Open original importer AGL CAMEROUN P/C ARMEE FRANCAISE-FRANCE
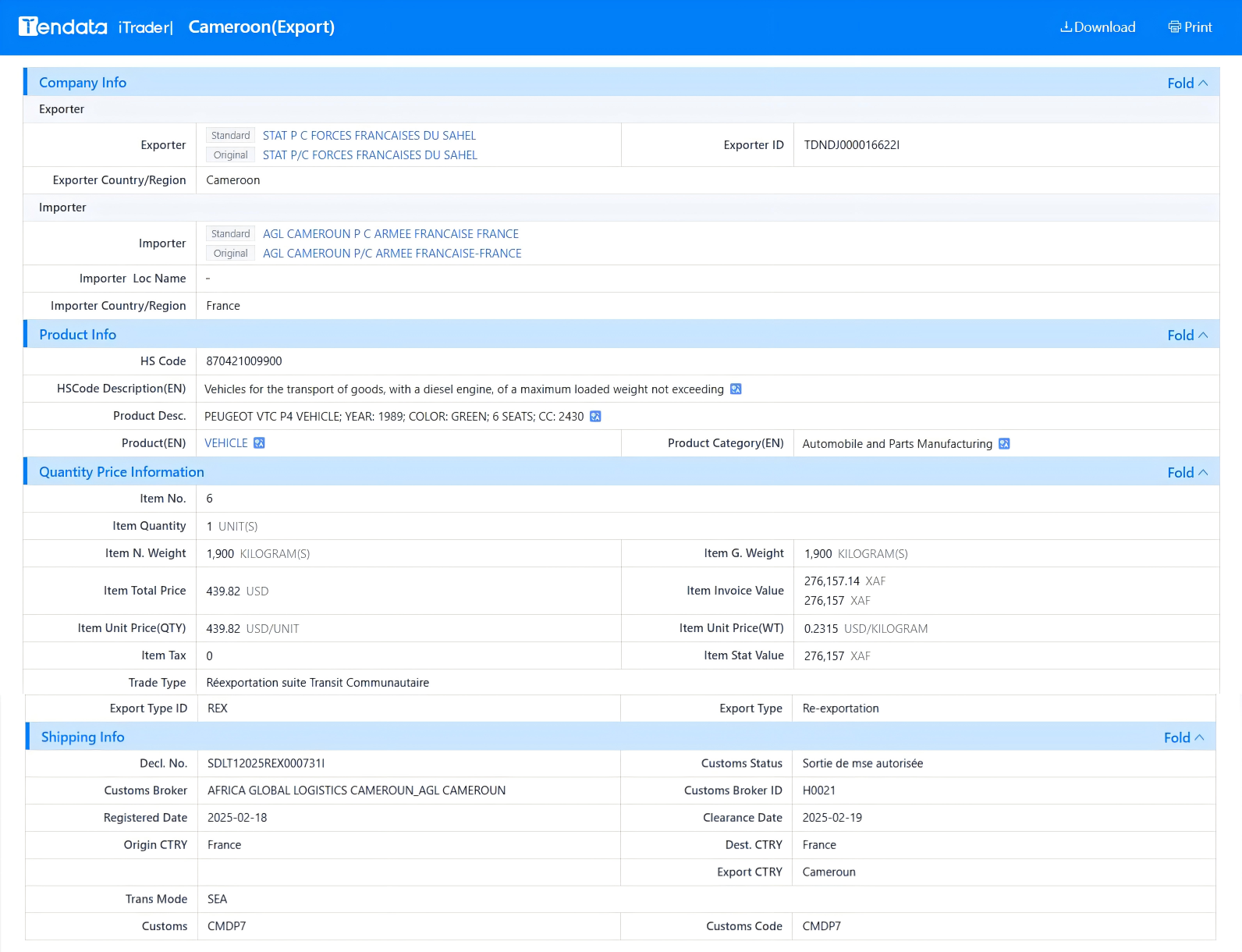This screenshot has height=952, width=1242. [392, 253]
